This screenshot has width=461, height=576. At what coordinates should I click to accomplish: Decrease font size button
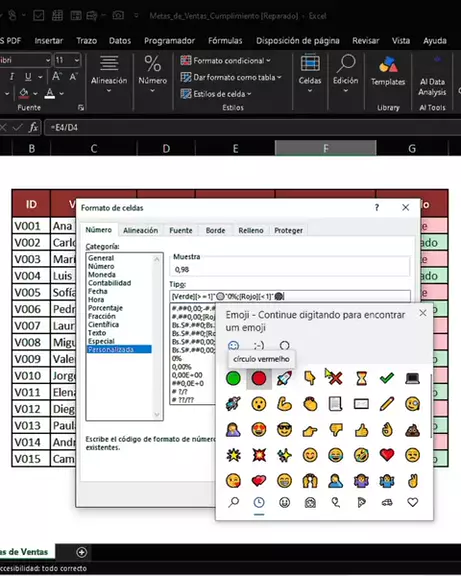tap(73, 77)
